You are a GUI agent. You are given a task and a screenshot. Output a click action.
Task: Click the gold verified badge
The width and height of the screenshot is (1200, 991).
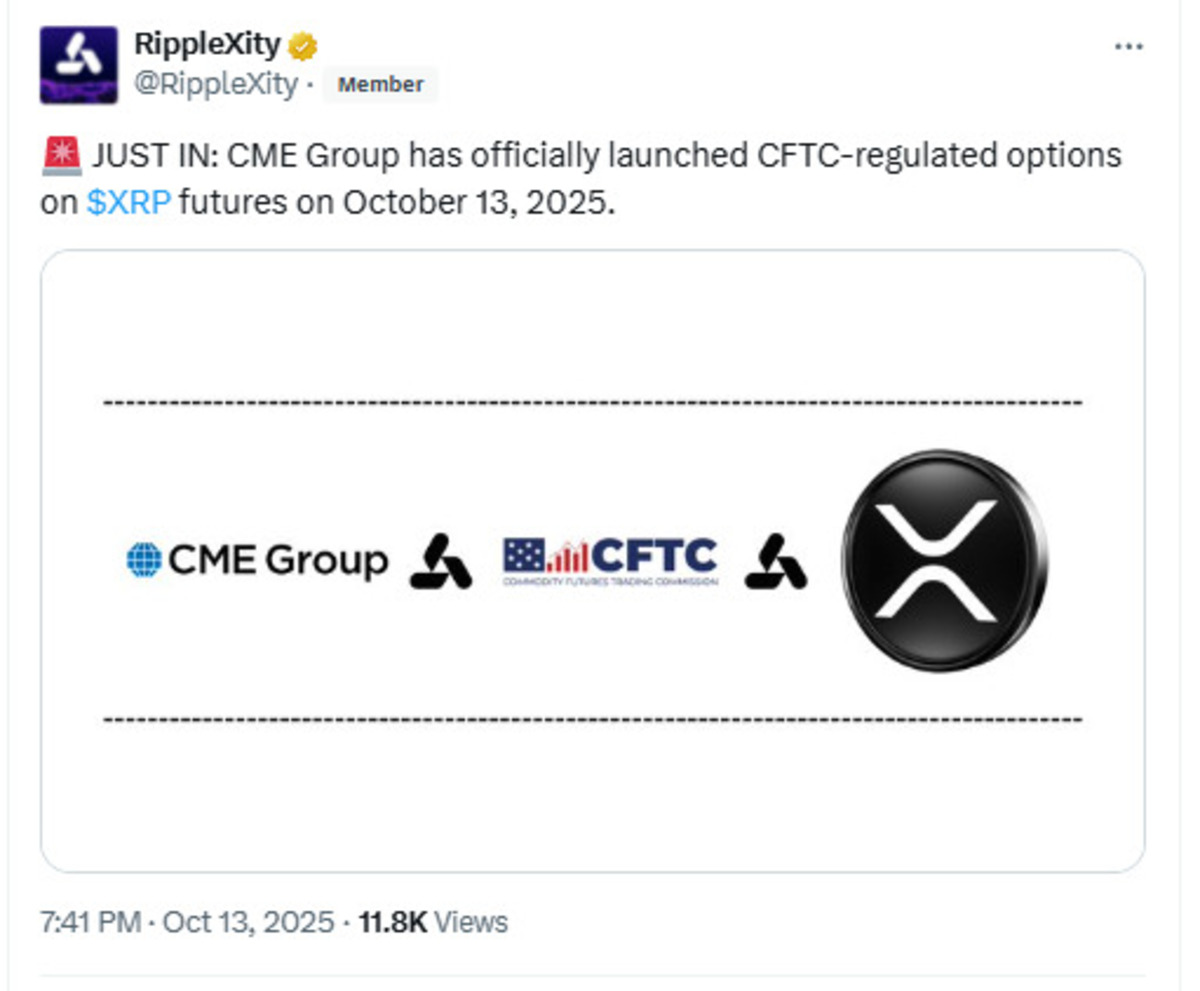point(303,46)
